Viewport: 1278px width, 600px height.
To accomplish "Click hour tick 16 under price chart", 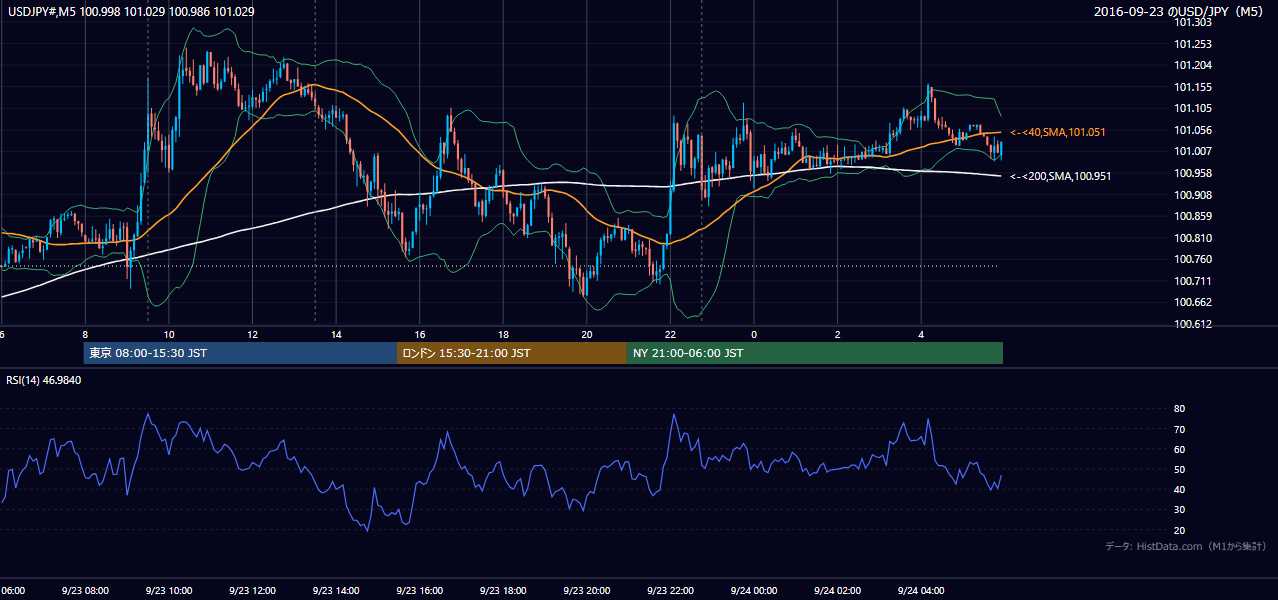I will (420, 335).
